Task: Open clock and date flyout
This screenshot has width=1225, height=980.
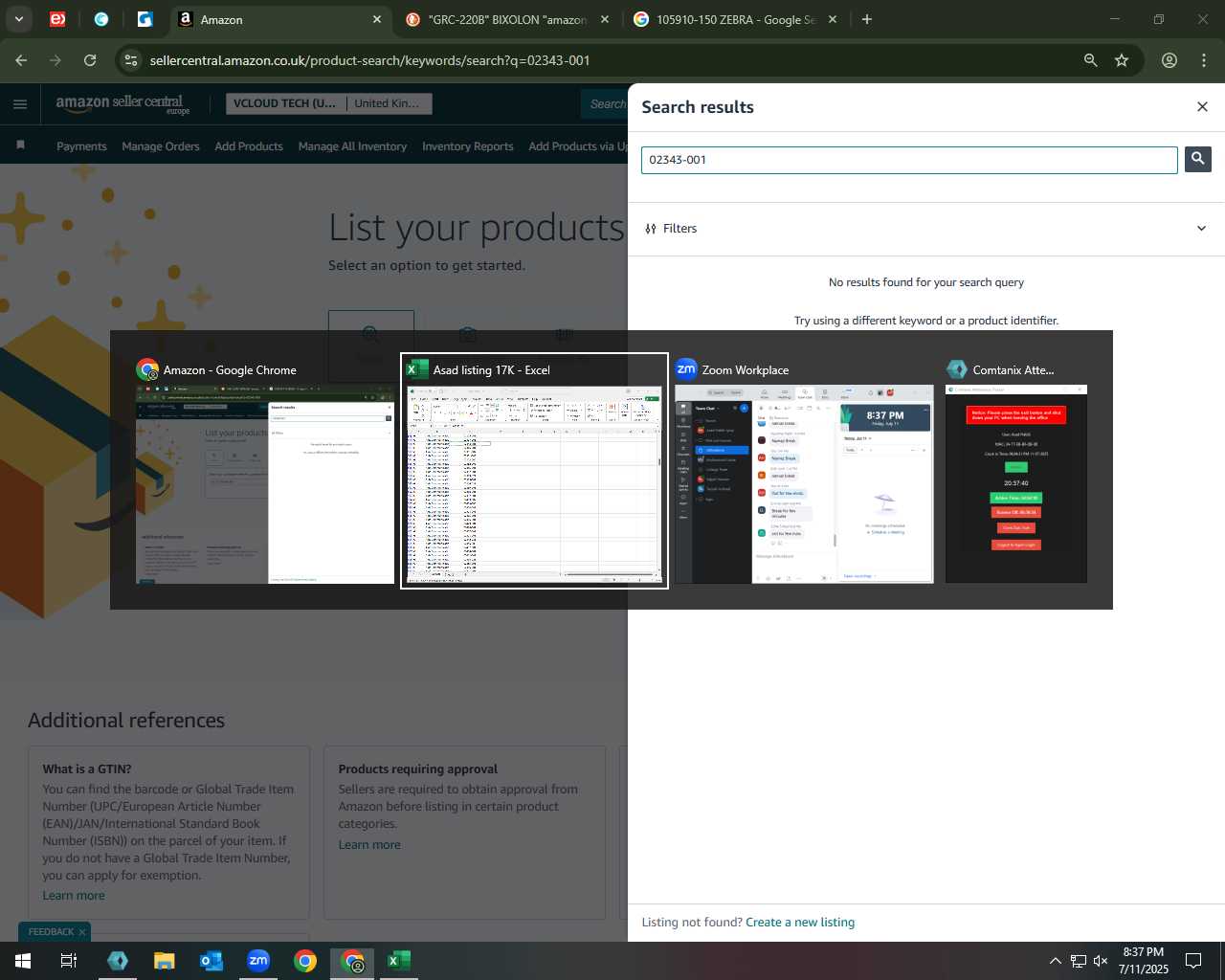Action: [1144, 961]
